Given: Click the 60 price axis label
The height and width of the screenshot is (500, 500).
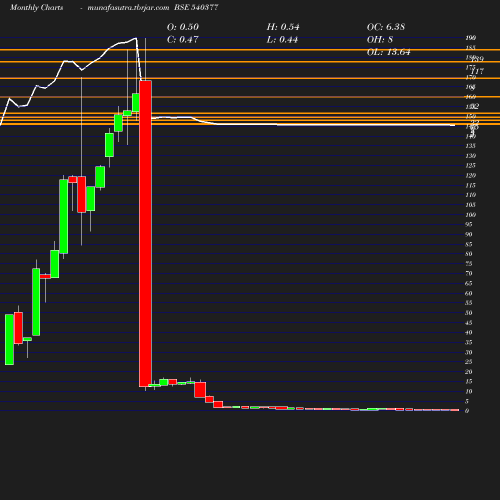Looking at the screenshot, I should click(x=469, y=293).
